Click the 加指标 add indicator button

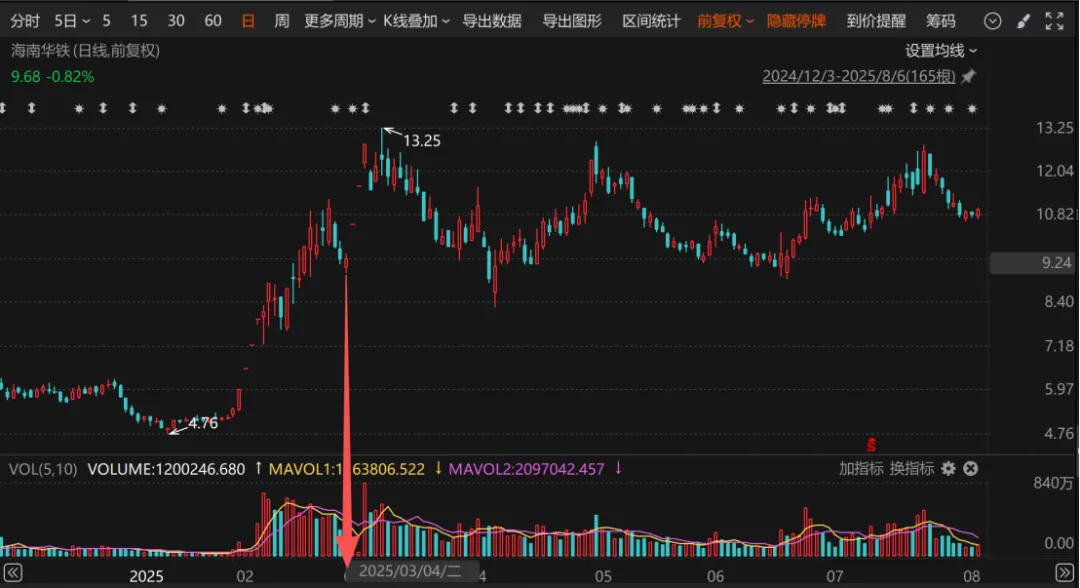pos(861,469)
